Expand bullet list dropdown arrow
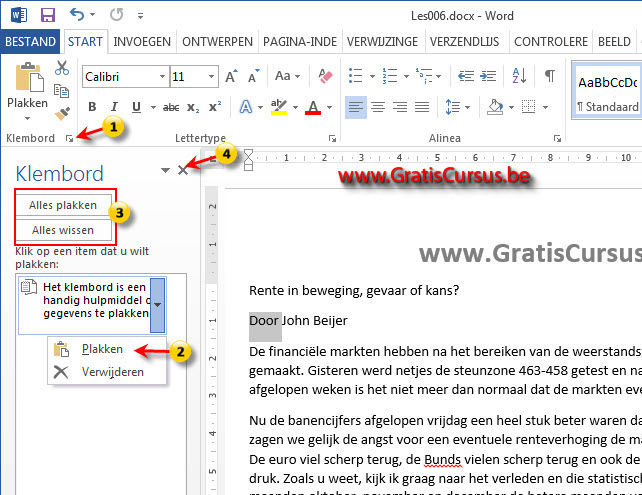The image size is (642, 495). pyautogui.click(x=372, y=76)
